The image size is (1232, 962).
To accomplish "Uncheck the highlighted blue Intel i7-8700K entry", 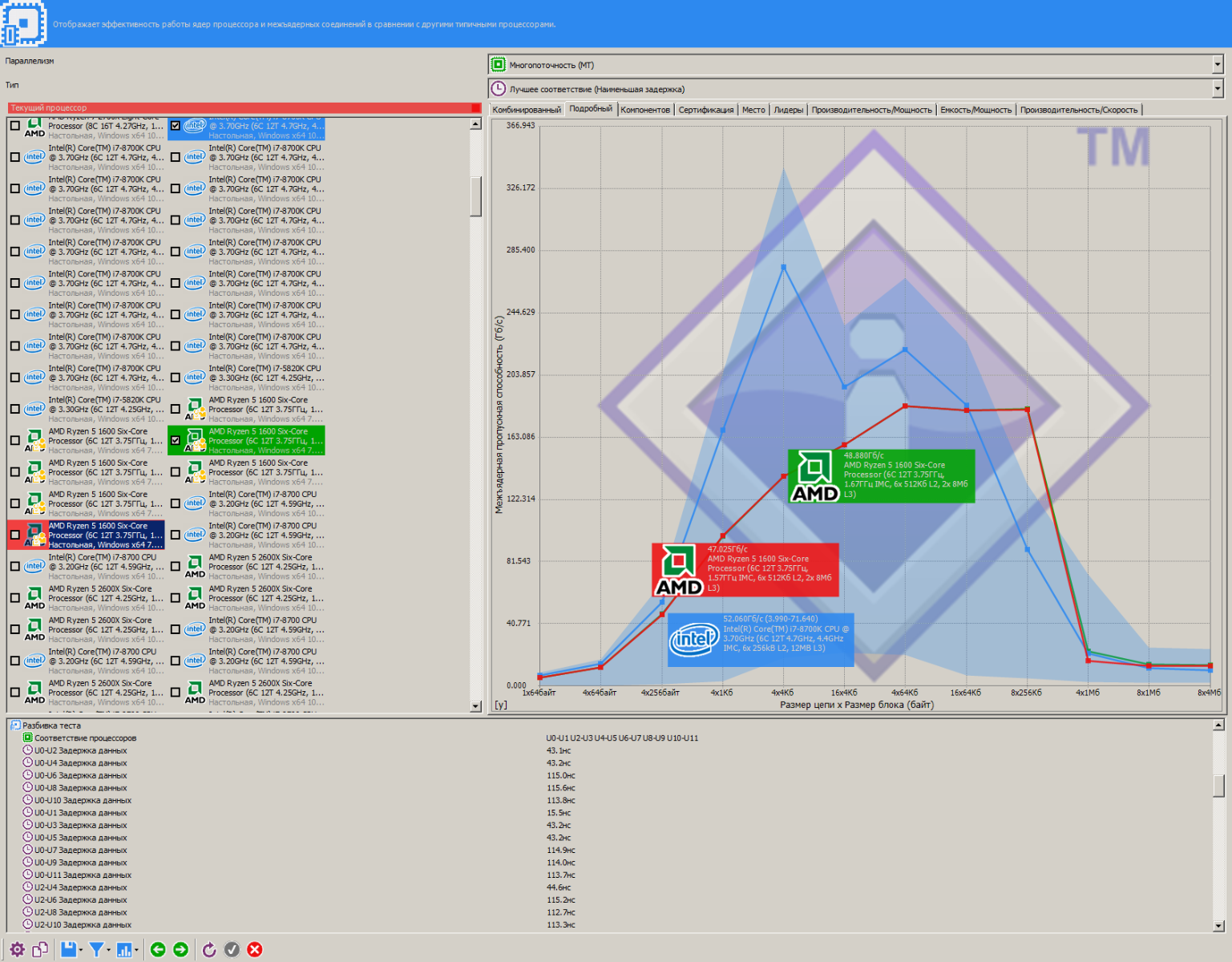I will (176, 126).
